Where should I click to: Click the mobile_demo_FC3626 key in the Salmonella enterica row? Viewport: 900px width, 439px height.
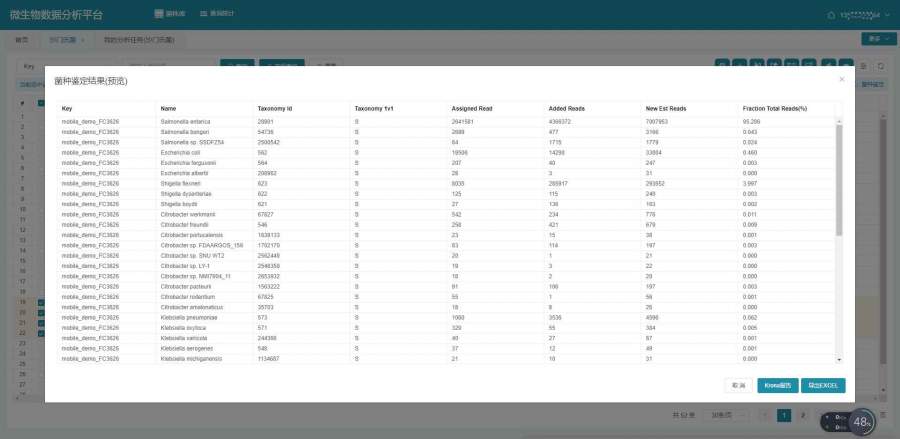pos(90,122)
